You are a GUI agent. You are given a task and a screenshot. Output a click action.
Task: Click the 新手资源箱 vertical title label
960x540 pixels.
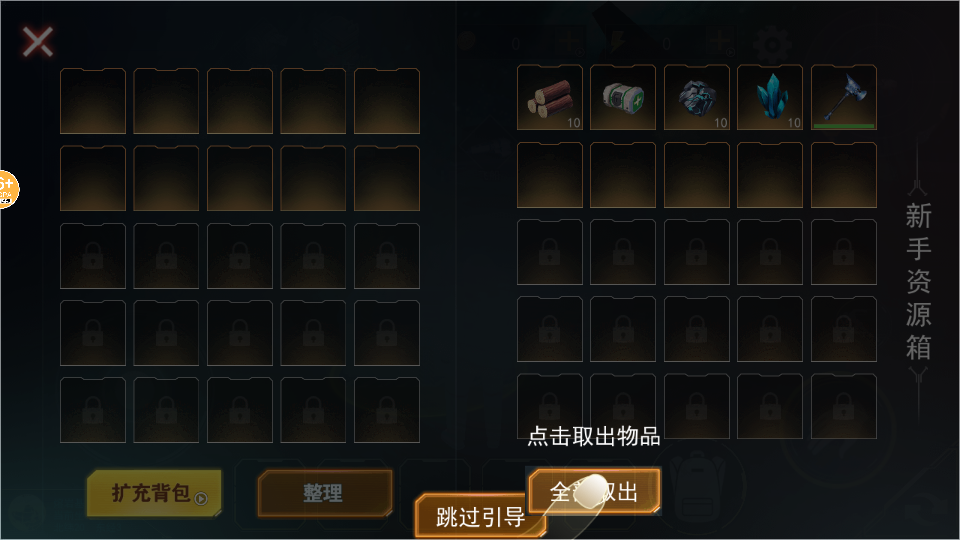point(918,282)
